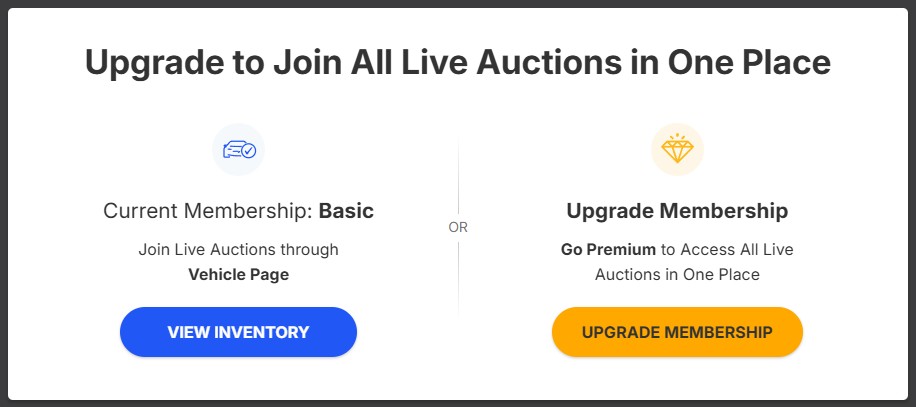916x407 pixels.
Task: Click the 'Join Live Auctions through' text line
Action: pos(238,249)
